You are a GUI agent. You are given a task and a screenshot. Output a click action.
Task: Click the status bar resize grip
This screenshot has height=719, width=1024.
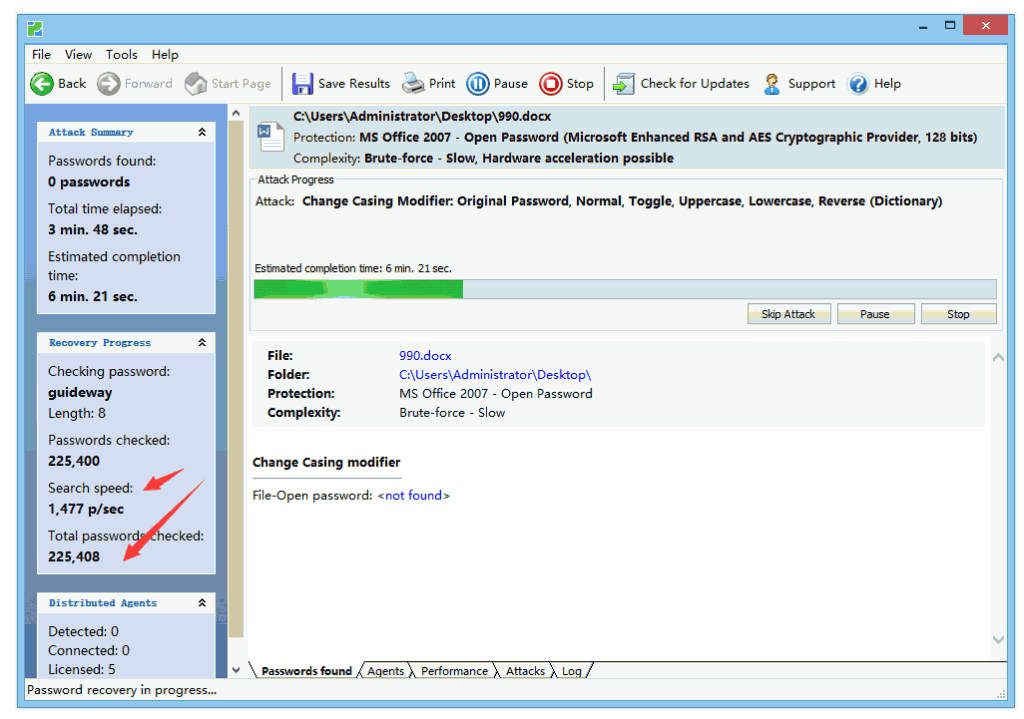1001,694
